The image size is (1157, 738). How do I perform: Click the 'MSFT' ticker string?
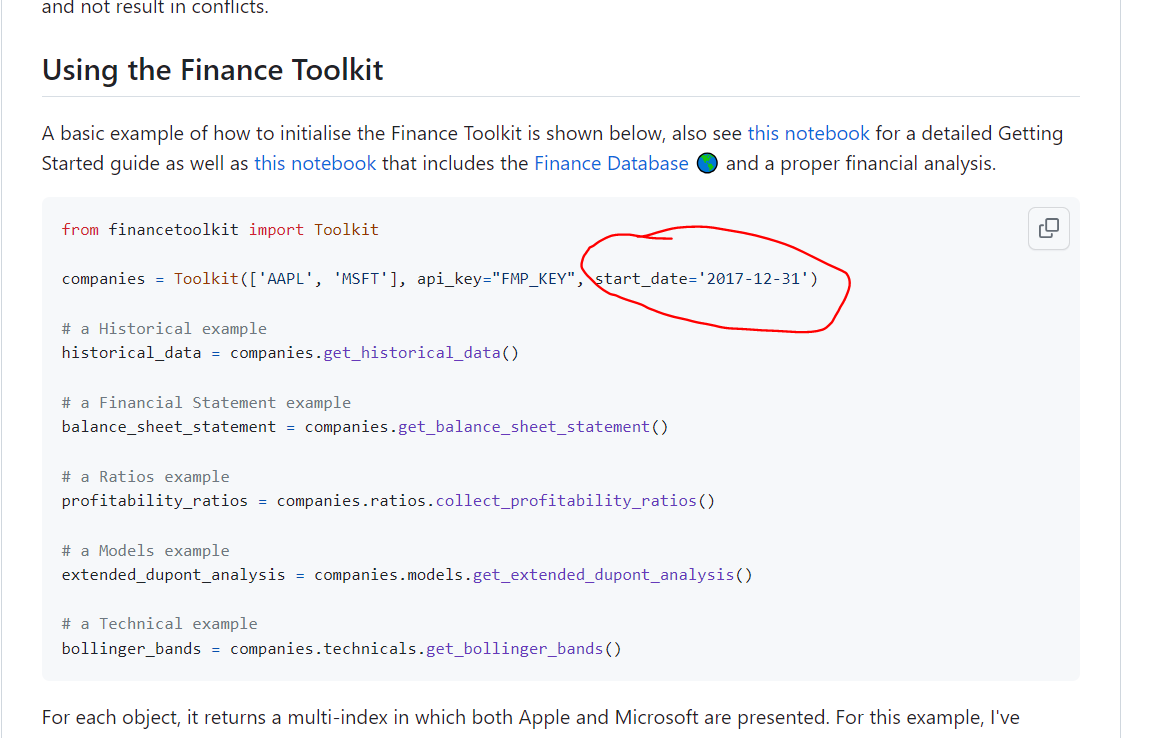(359, 278)
